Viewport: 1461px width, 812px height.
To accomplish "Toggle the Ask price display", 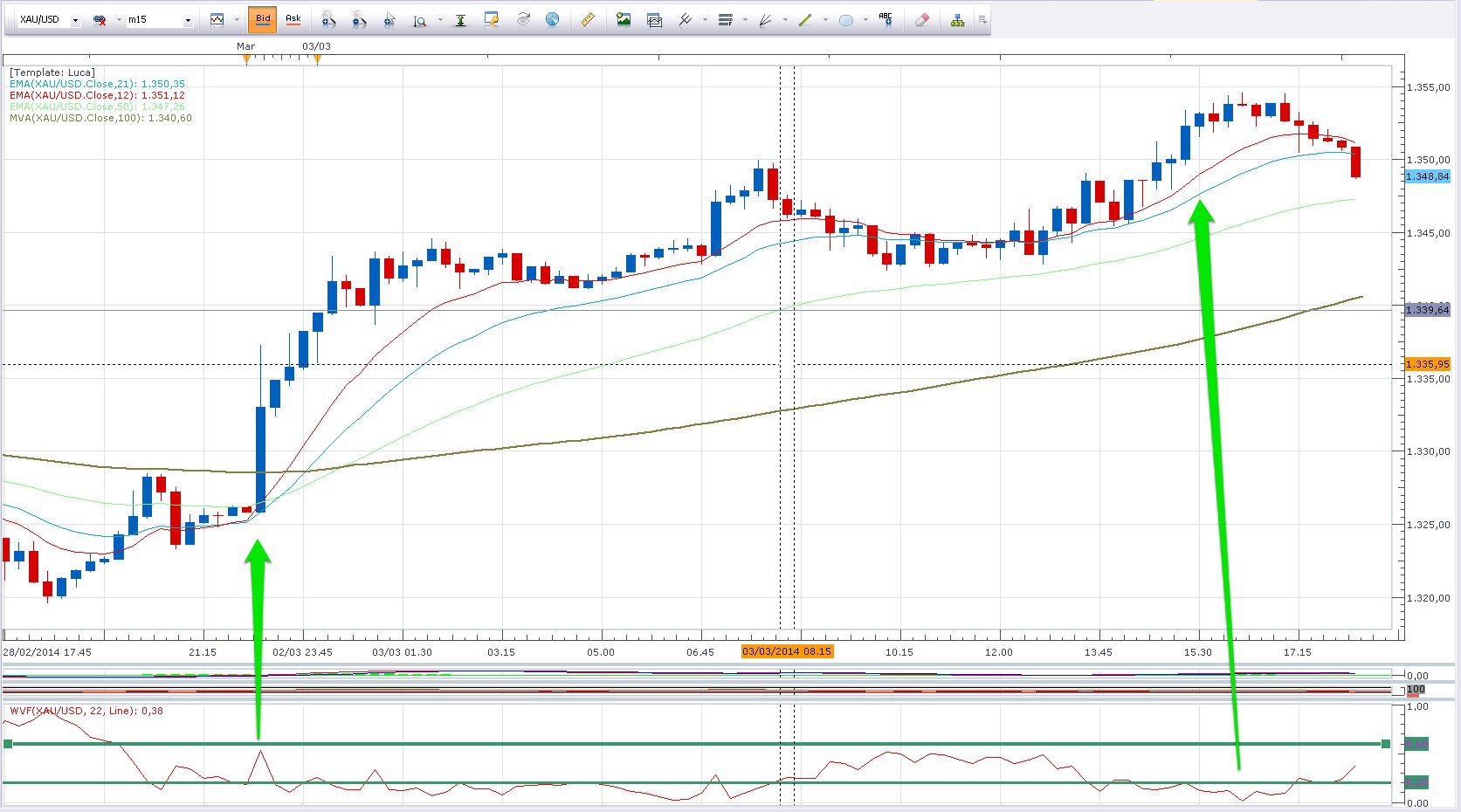I will (293, 19).
